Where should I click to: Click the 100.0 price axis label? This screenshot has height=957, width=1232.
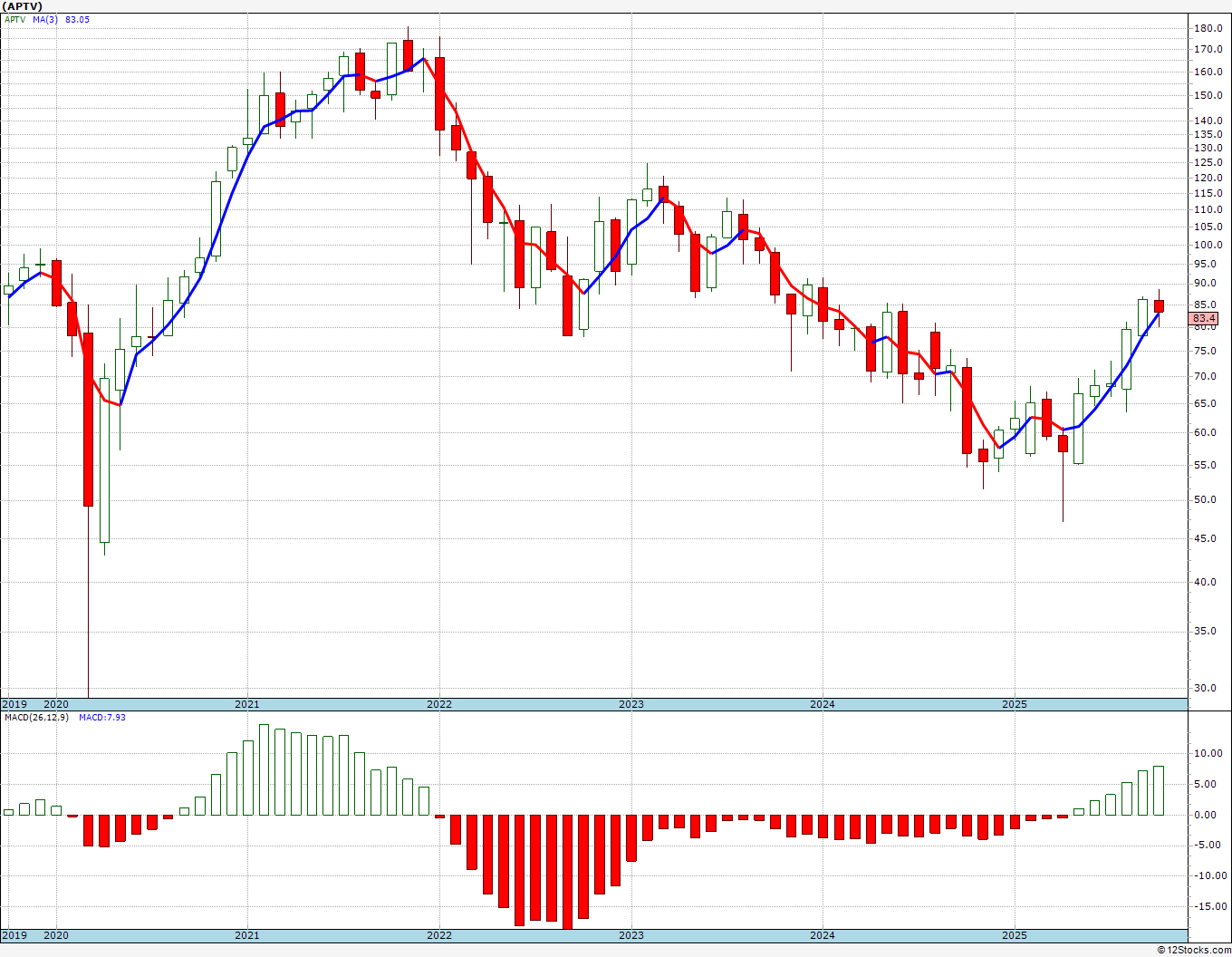1208,245
